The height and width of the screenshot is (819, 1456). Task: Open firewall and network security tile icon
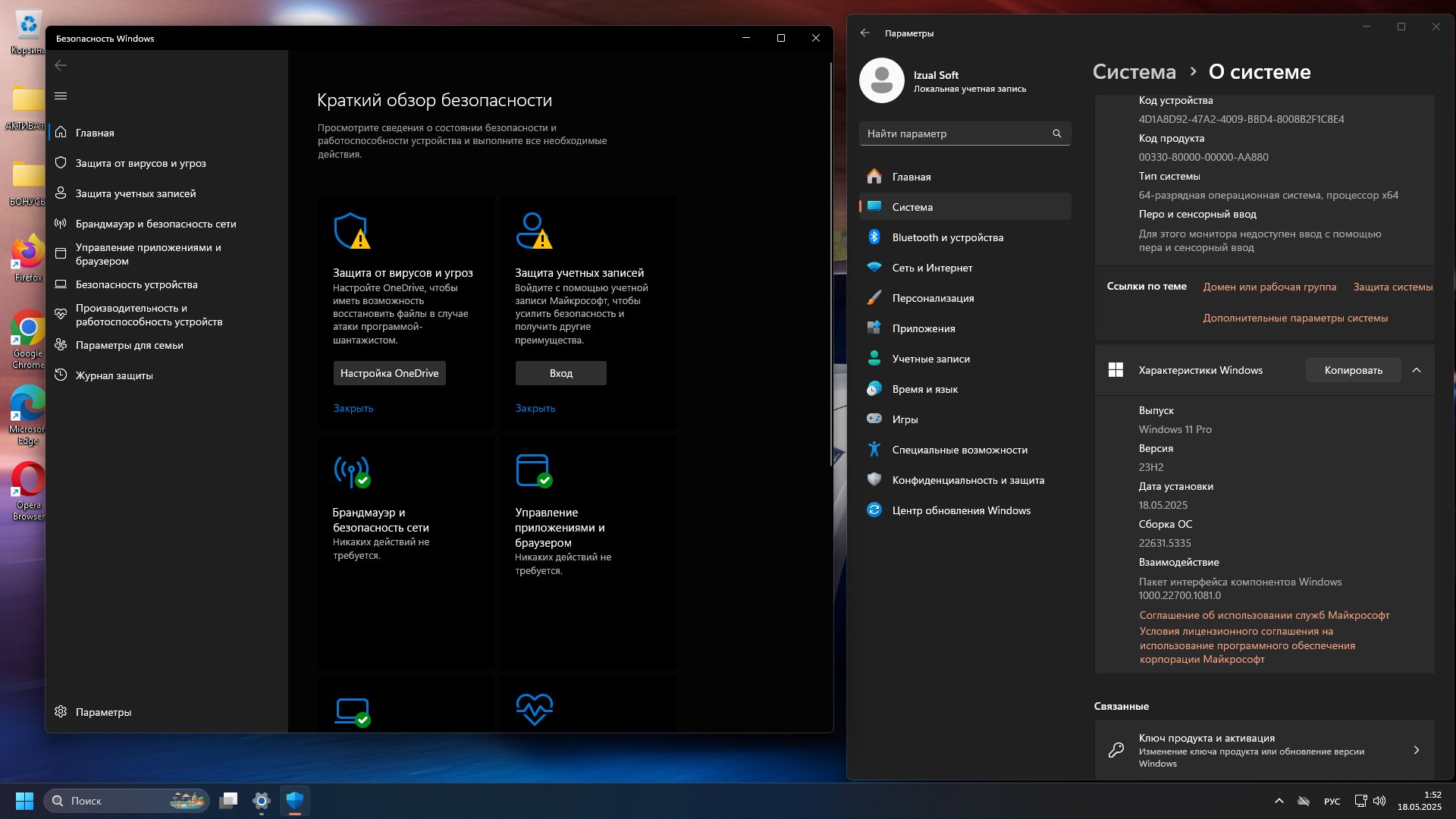tap(352, 471)
